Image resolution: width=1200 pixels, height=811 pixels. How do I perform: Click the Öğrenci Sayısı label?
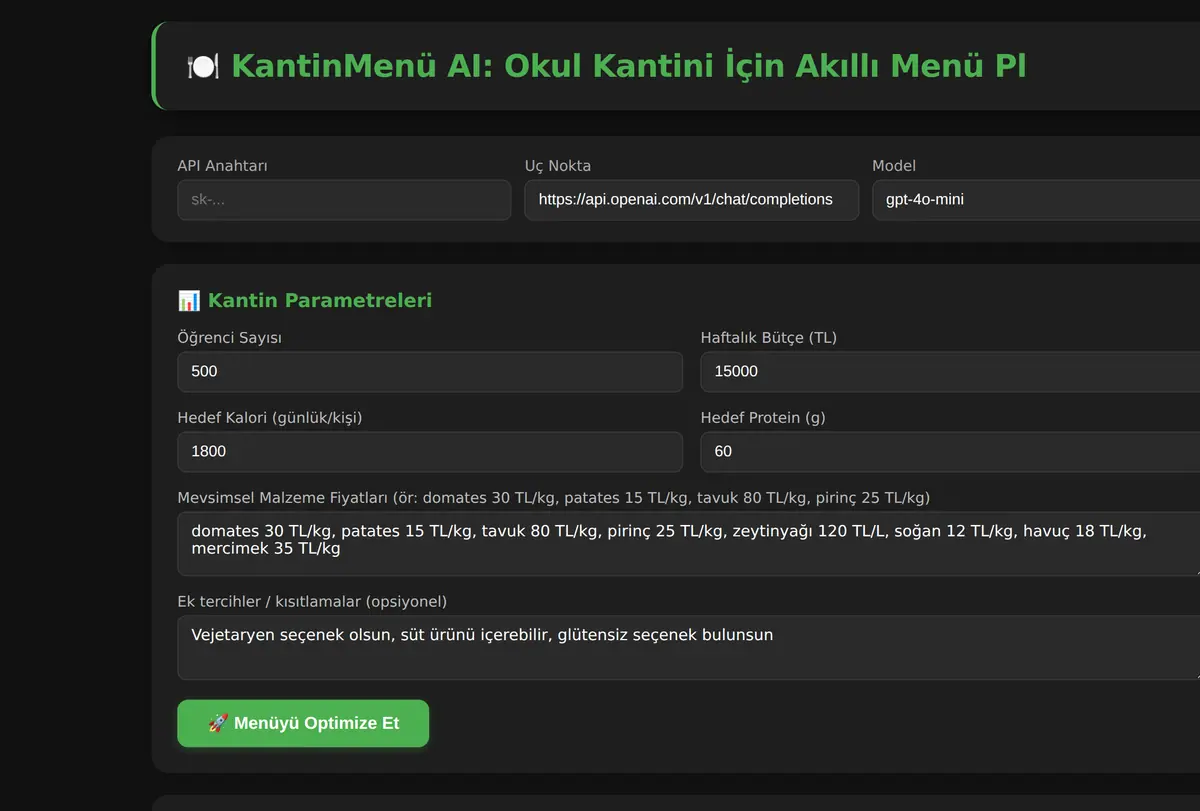pyautogui.click(x=229, y=338)
